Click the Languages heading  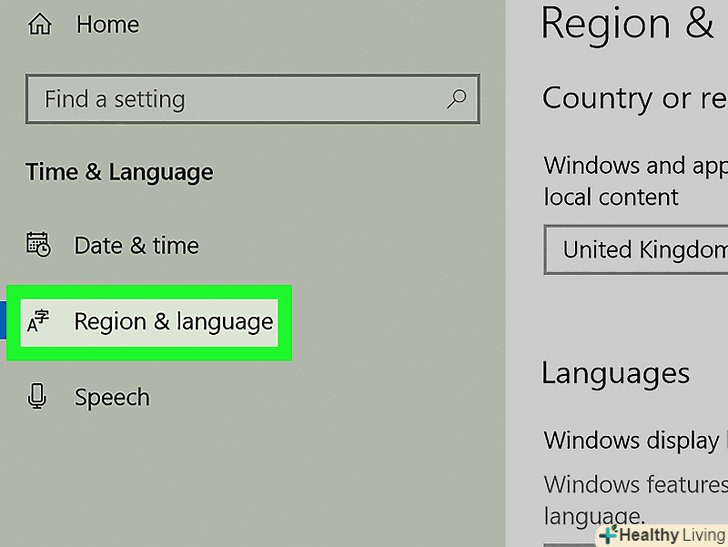click(x=616, y=374)
